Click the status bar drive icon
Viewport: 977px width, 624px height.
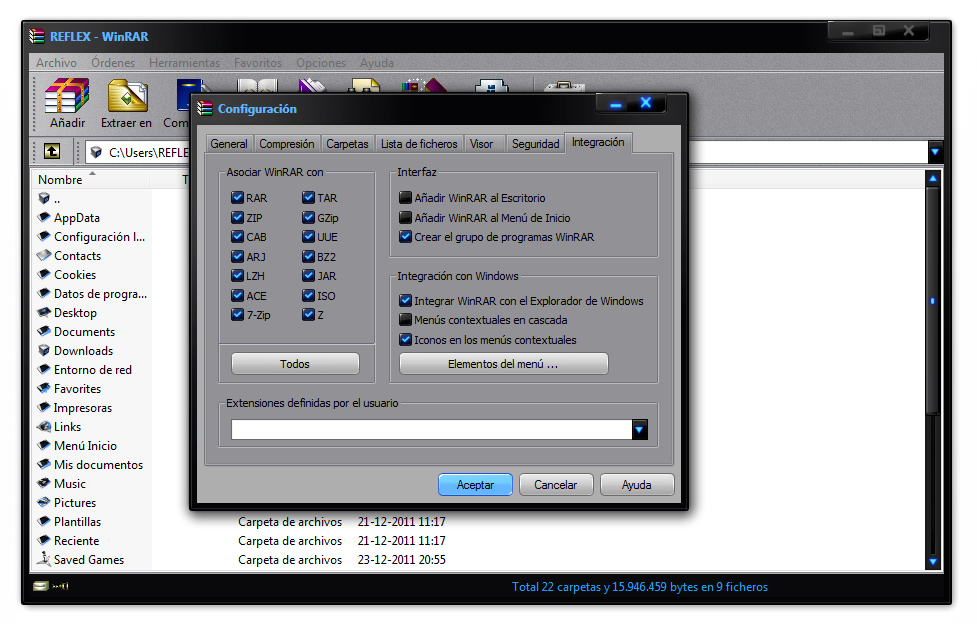[x=41, y=586]
